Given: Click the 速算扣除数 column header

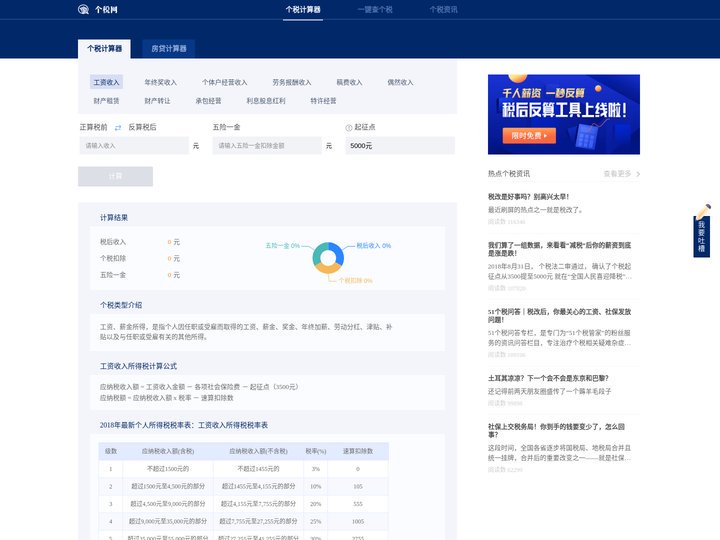Looking at the screenshot, I should click(358, 451).
